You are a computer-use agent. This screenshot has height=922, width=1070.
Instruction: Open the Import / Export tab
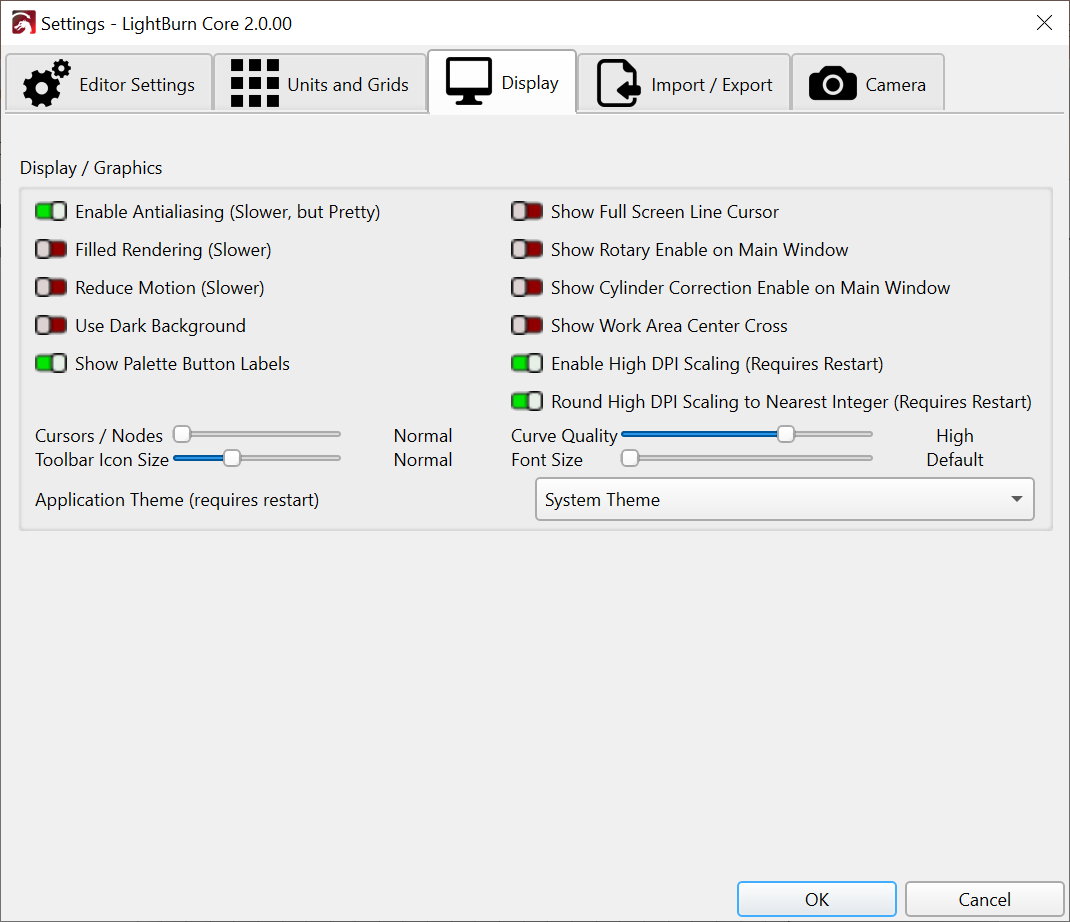pos(684,84)
